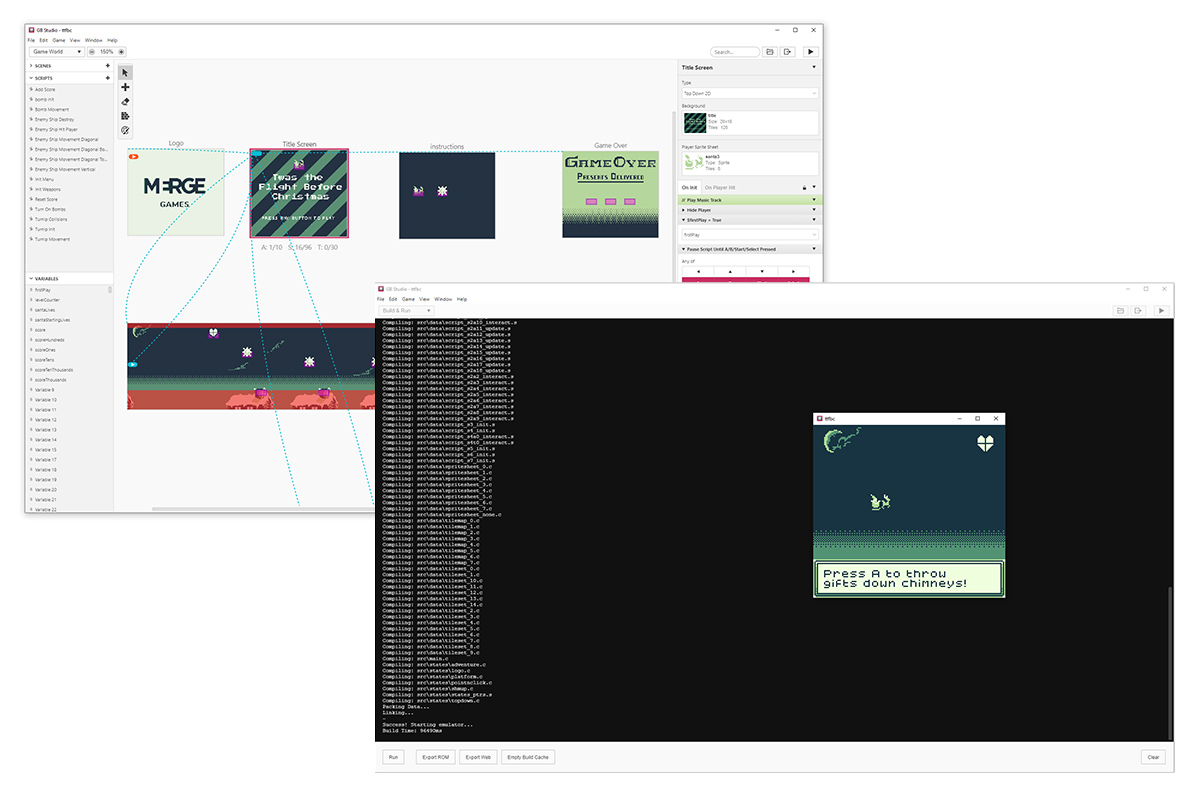
Task: Choose the Add (plus) tool
Action: (125, 87)
